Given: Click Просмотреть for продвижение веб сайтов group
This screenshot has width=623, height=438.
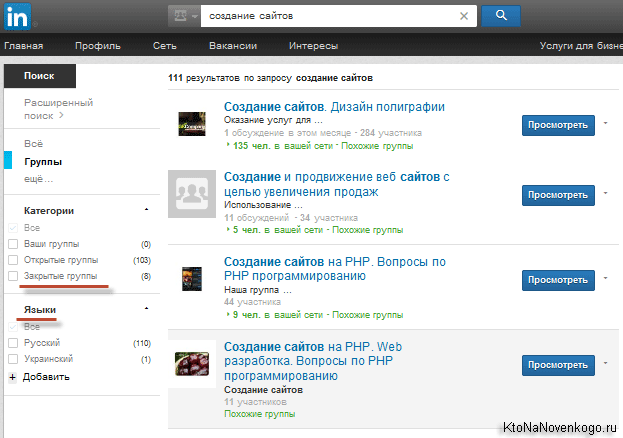Looking at the screenshot, I should tap(558, 195).
